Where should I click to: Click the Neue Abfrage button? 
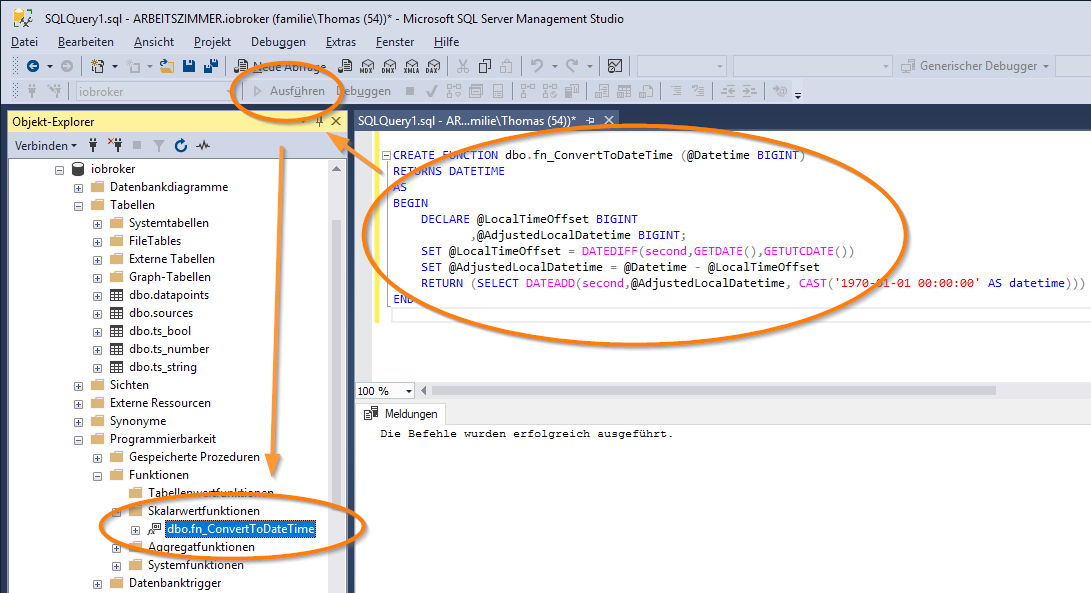point(280,66)
